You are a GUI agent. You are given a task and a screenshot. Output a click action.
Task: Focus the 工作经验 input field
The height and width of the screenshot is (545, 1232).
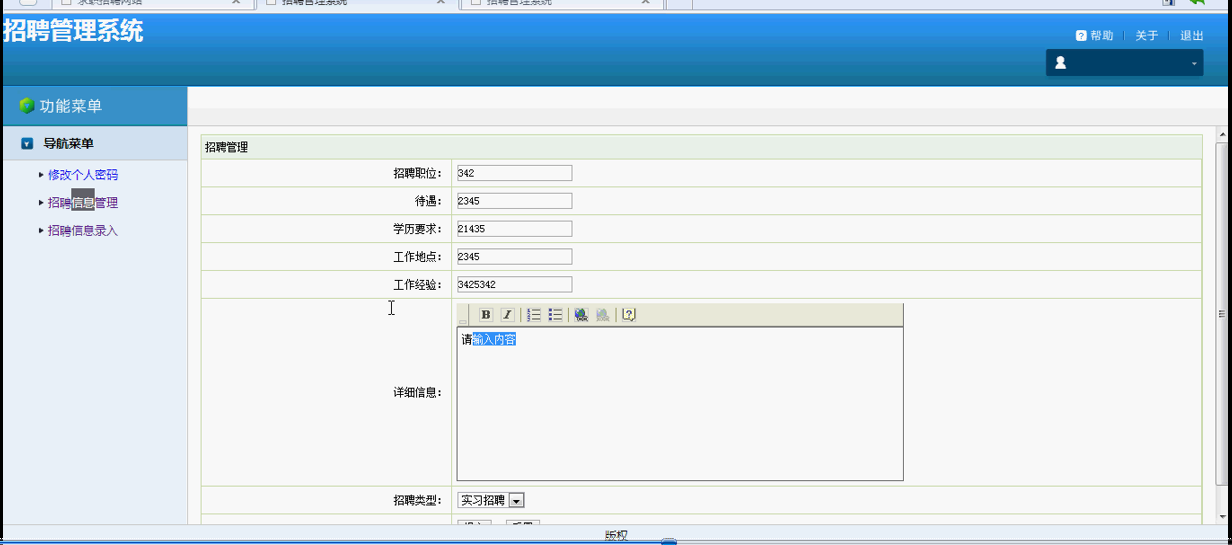pos(514,285)
